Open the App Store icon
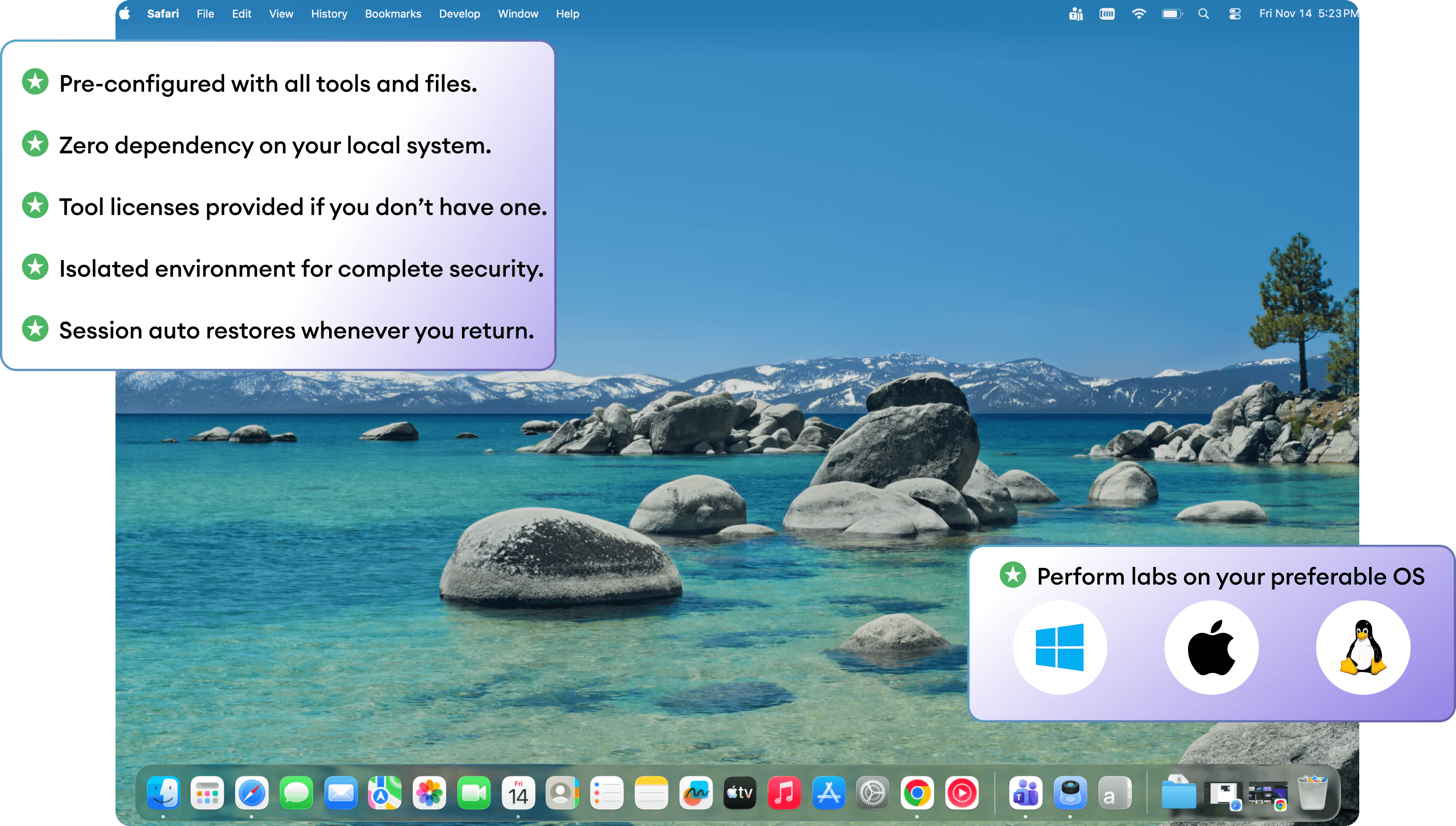Viewport: 1456px width, 826px height. click(x=828, y=792)
